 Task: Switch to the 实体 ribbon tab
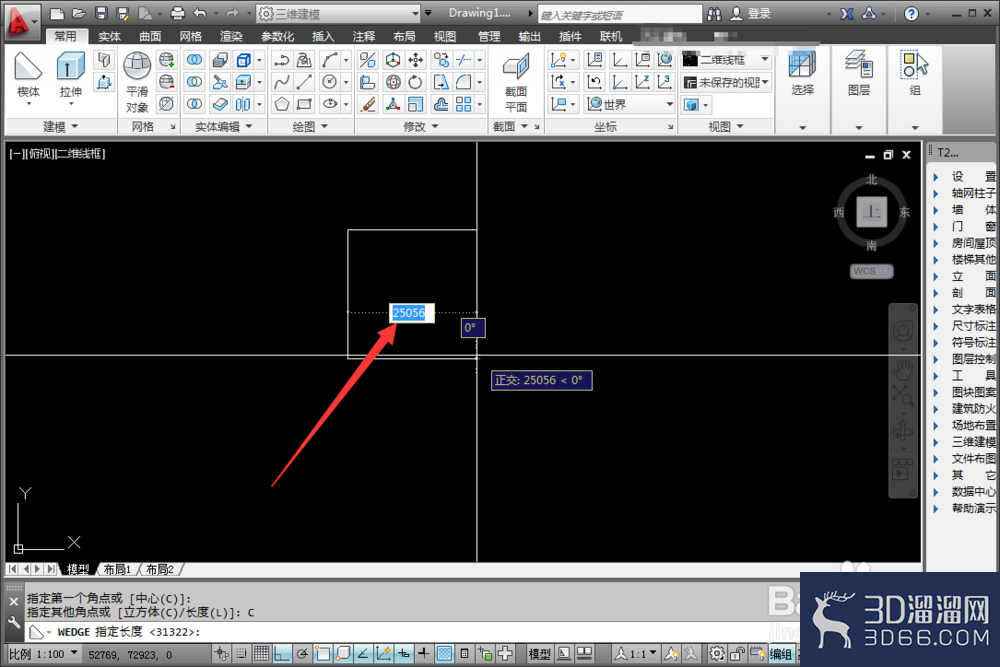110,37
